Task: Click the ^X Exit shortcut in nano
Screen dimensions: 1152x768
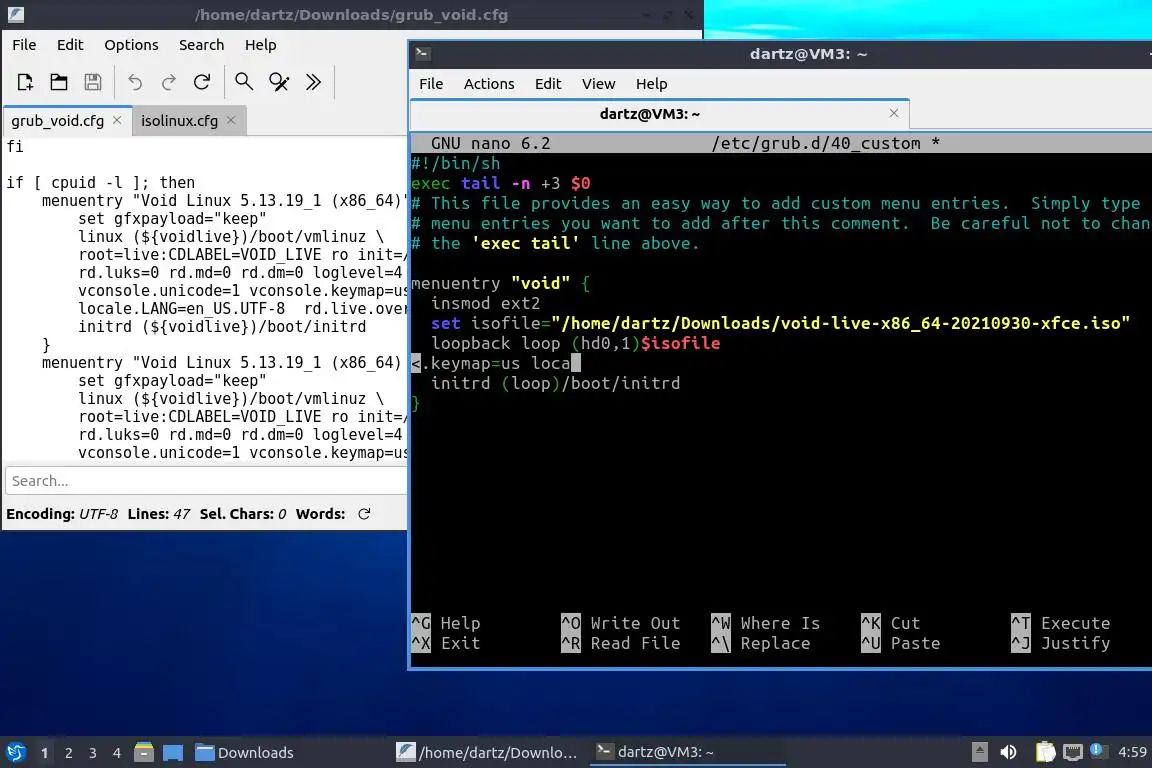Action: point(446,643)
